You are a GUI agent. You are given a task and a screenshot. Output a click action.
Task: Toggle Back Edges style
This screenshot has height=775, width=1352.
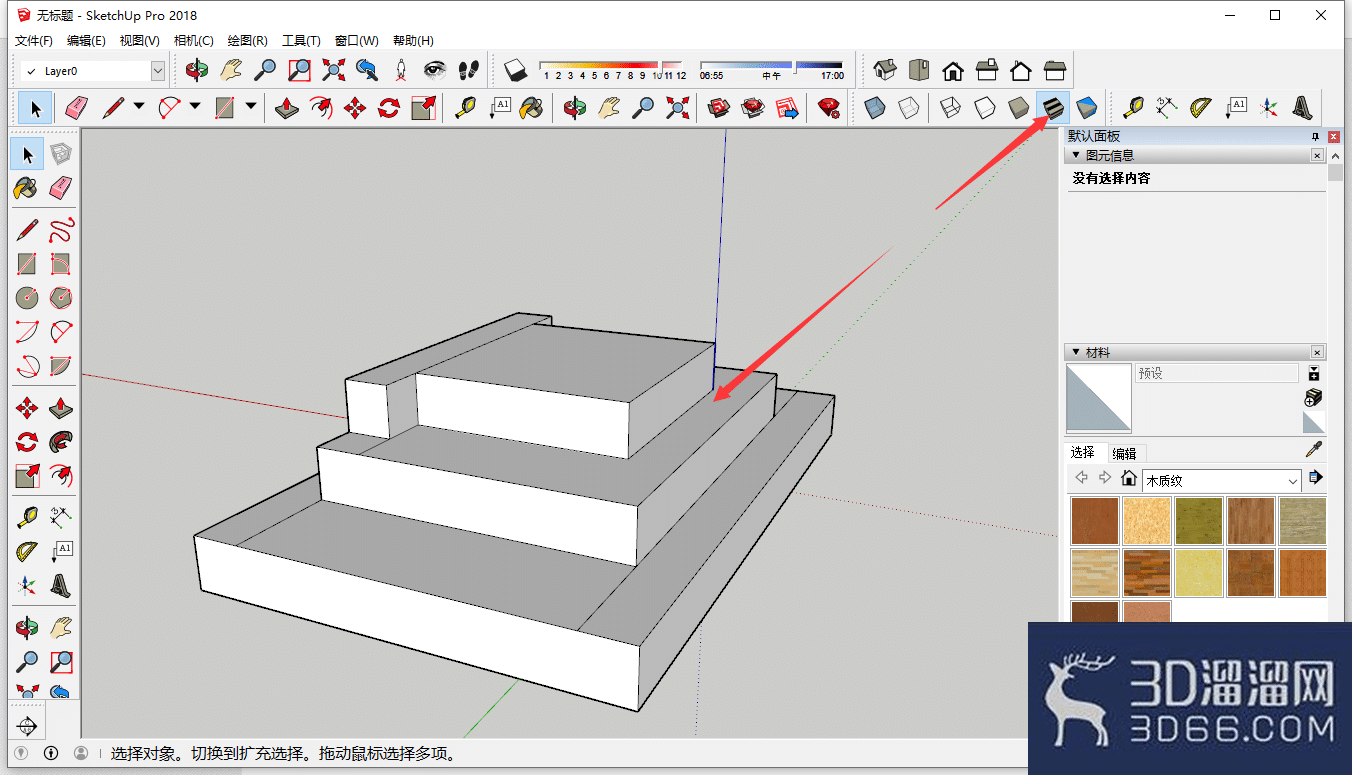pos(909,107)
